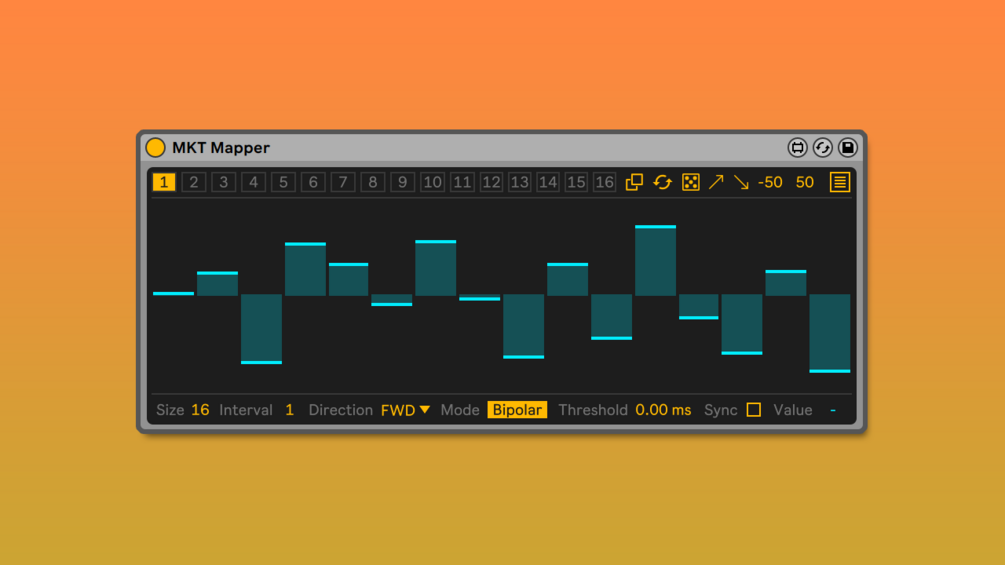Viewport: 1005px width, 565px height.
Task: Select preset slot 3
Action: 224,182
